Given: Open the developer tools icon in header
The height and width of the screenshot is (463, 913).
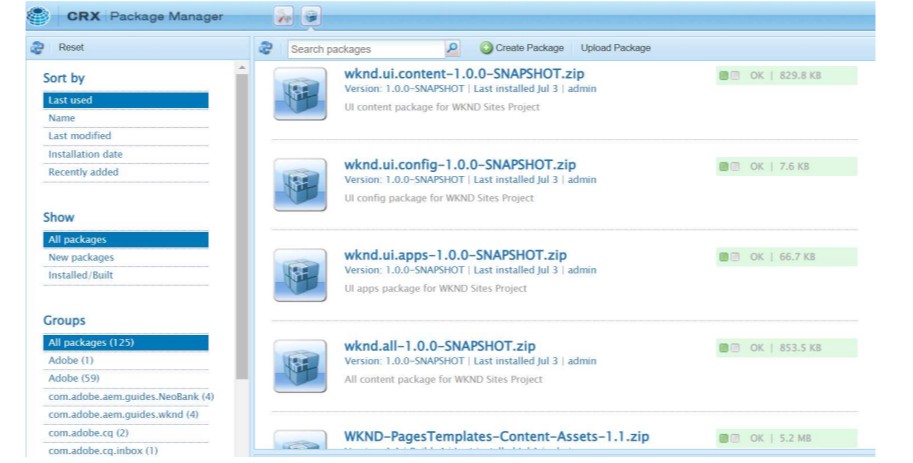Looking at the screenshot, I should tap(284, 16).
